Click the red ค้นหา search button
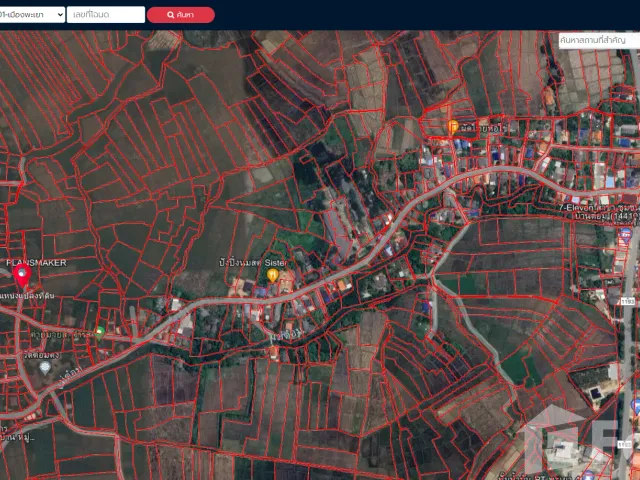Image resolution: width=640 pixels, height=480 pixels. [x=181, y=15]
